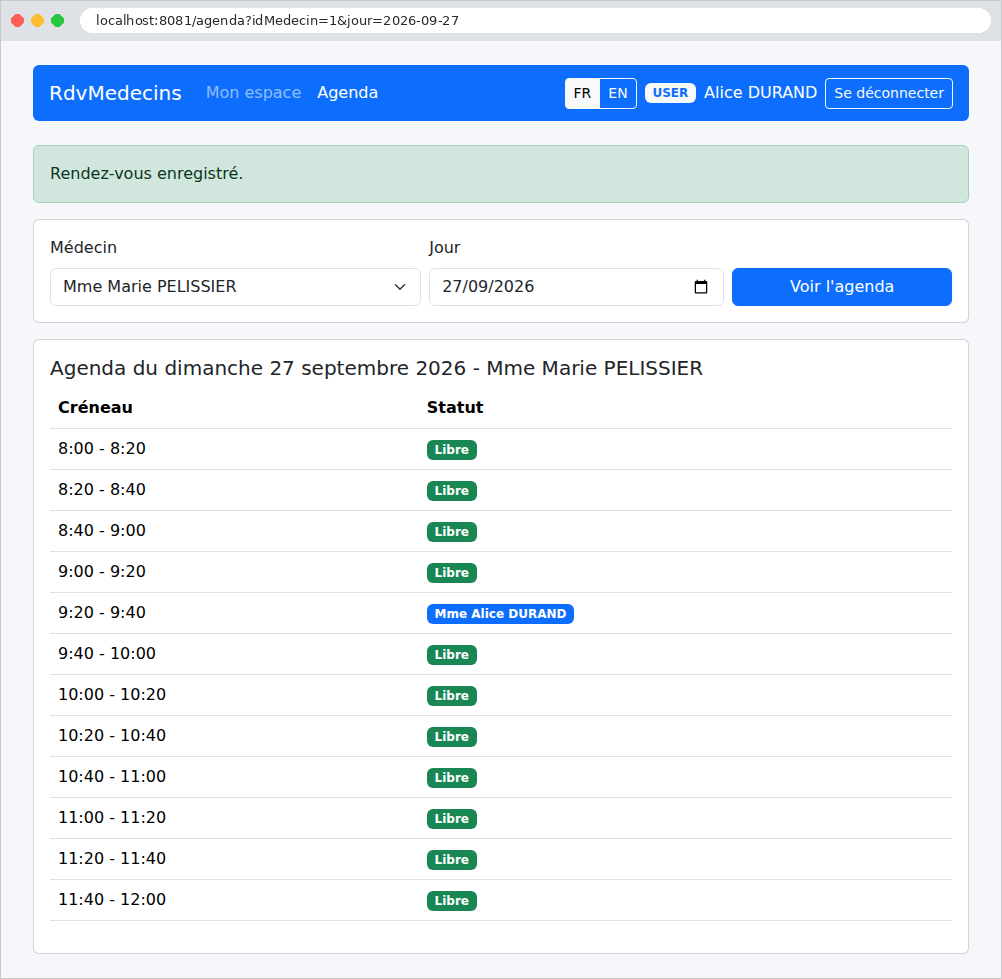Click the 11:40 - 12:00 time slot text
1002x979 pixels.
click(112, 899)
